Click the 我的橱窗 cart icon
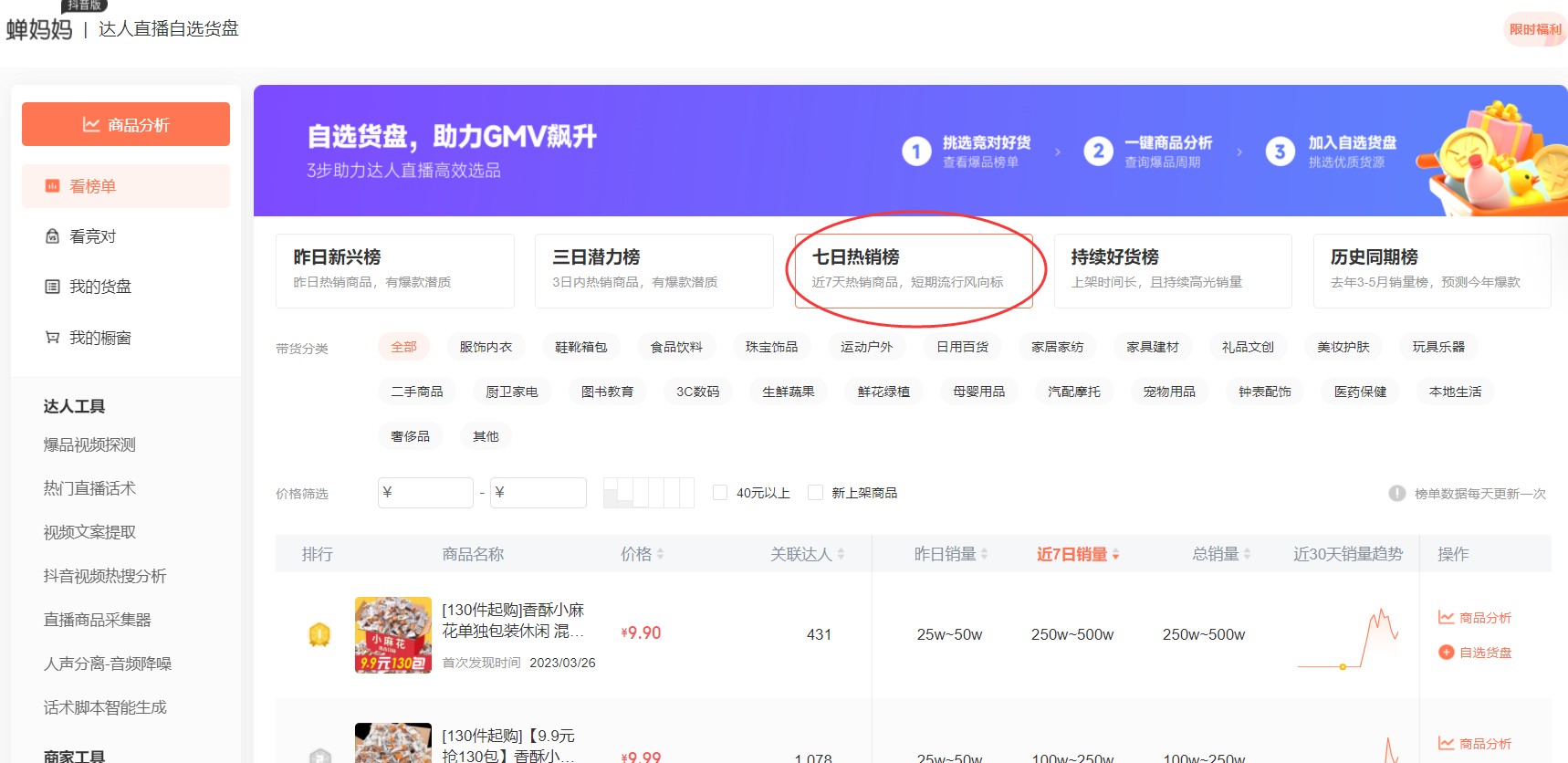 point(53,338)
